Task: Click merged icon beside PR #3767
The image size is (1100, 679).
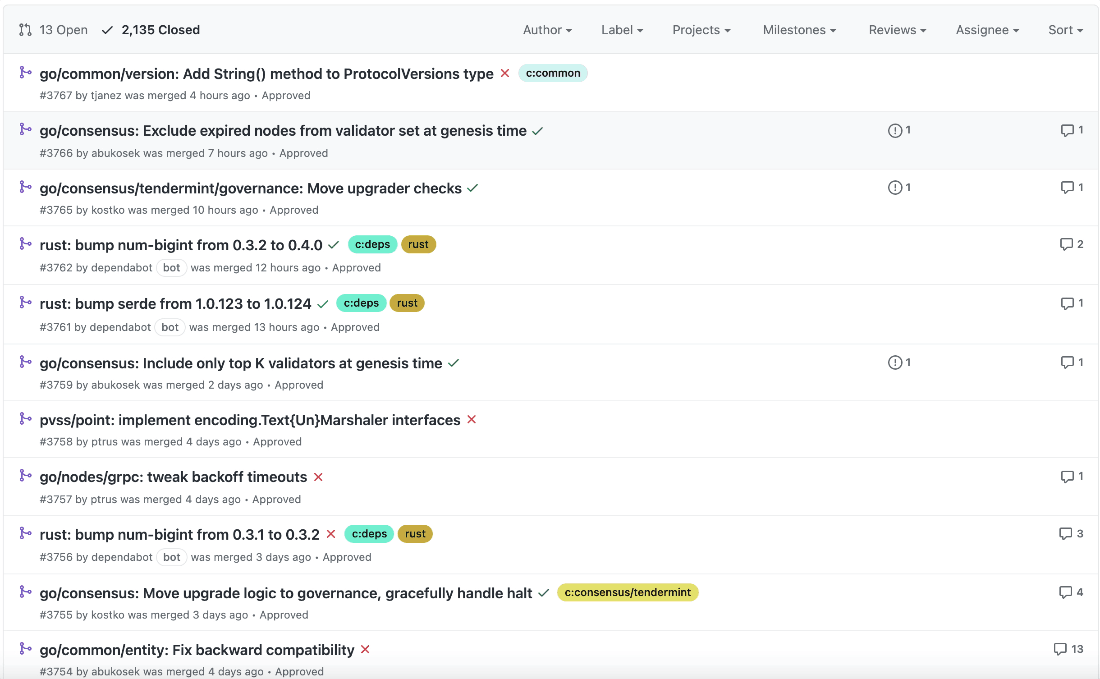Action: (x=25, y=72)
